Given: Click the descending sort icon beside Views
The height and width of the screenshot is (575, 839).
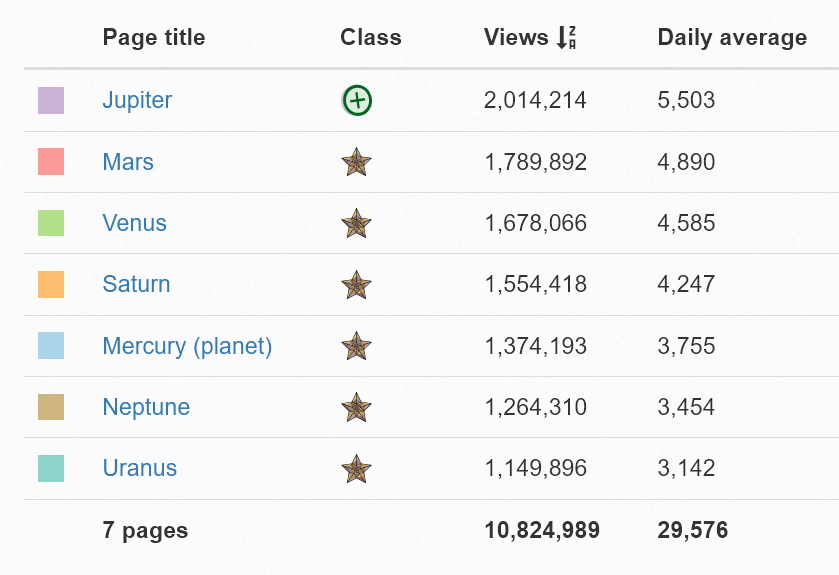Looking at the screenshot, I should 567,38.
